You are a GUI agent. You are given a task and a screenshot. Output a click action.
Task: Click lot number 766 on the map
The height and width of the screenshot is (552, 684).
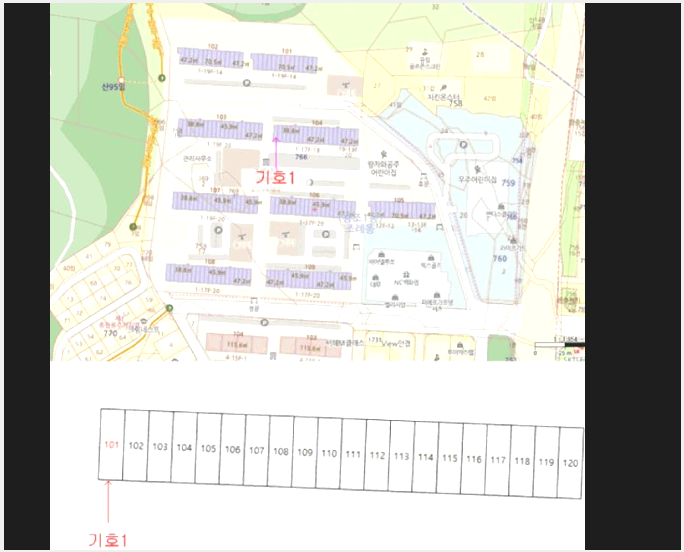tap(301, 157)
